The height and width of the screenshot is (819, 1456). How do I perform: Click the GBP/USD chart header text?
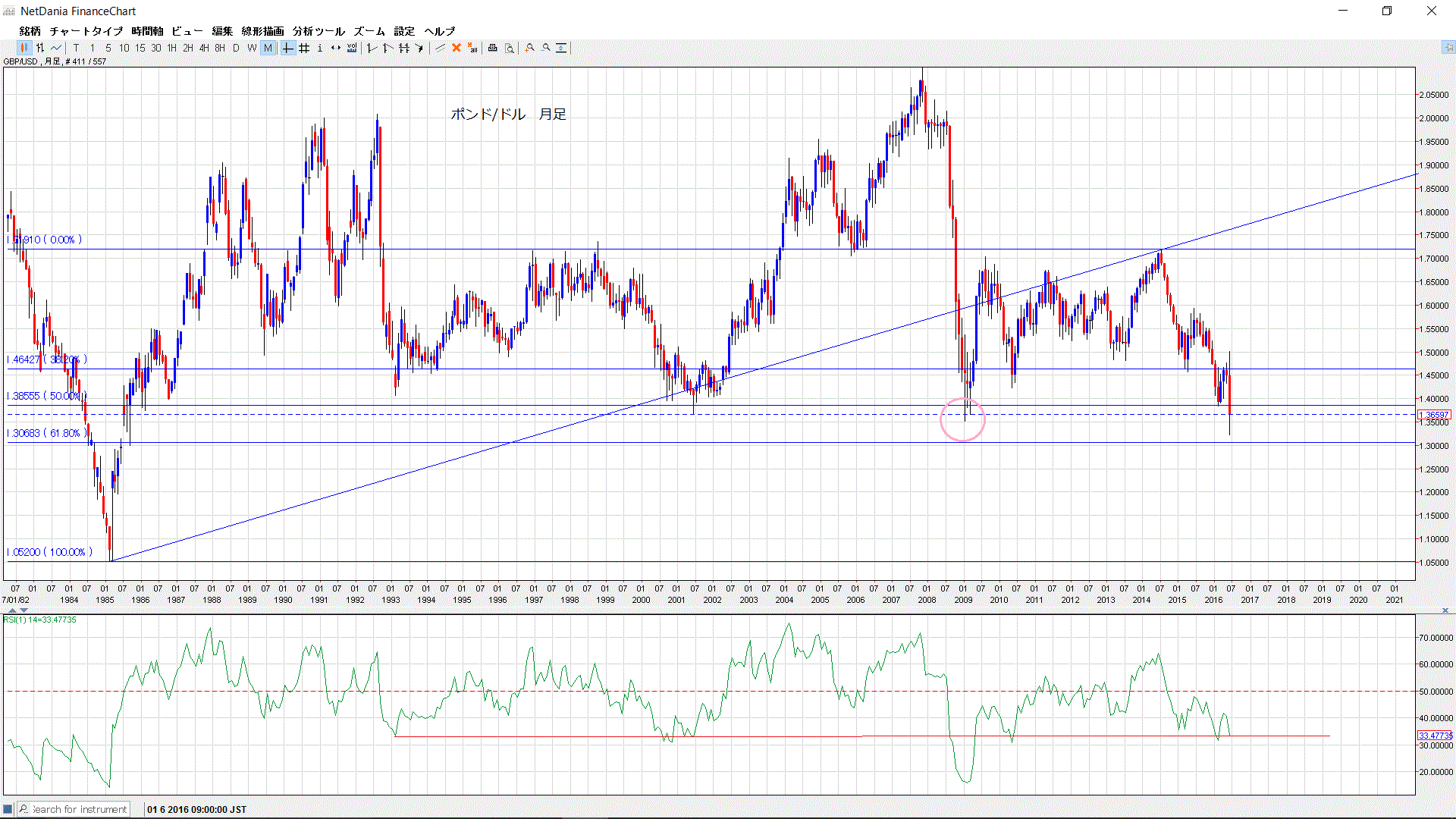click(x=55, y=61)
